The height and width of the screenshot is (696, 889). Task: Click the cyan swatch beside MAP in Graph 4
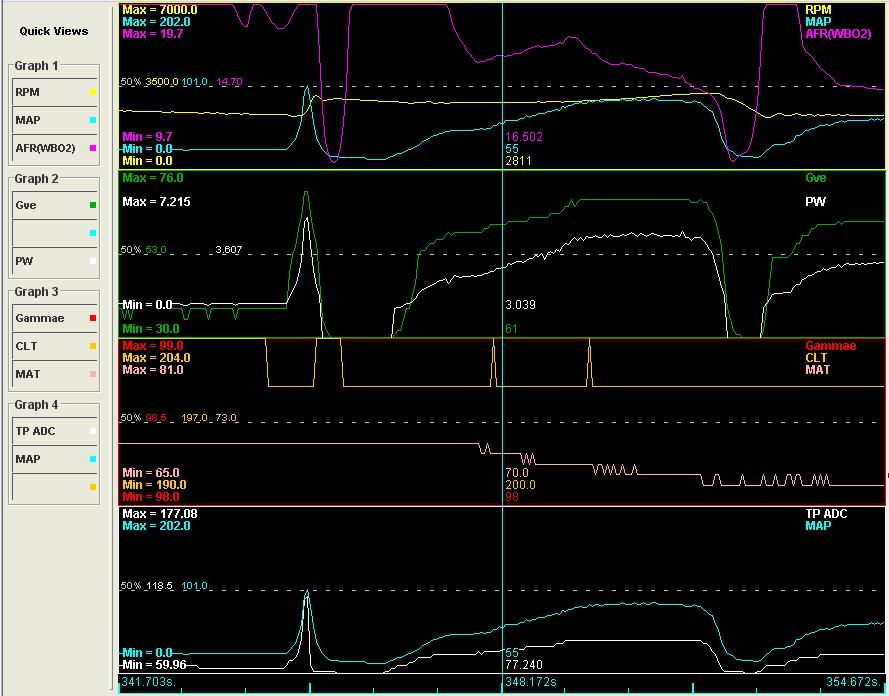(92, 459)
